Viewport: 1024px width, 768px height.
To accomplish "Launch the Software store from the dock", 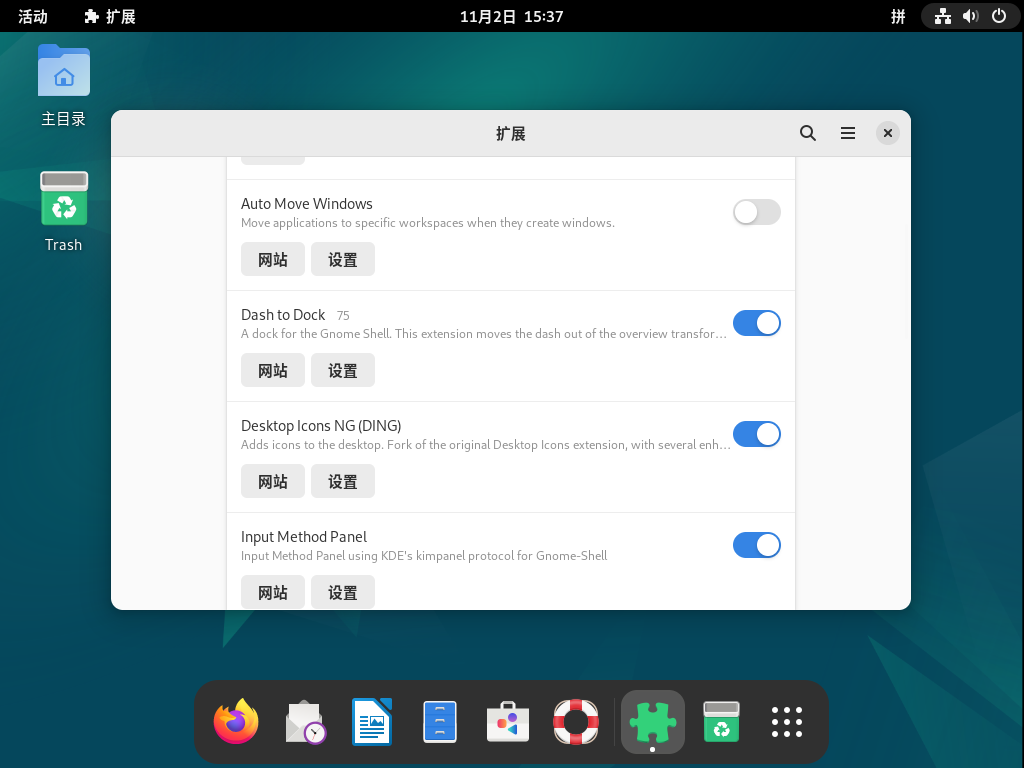I will (508, 722).
